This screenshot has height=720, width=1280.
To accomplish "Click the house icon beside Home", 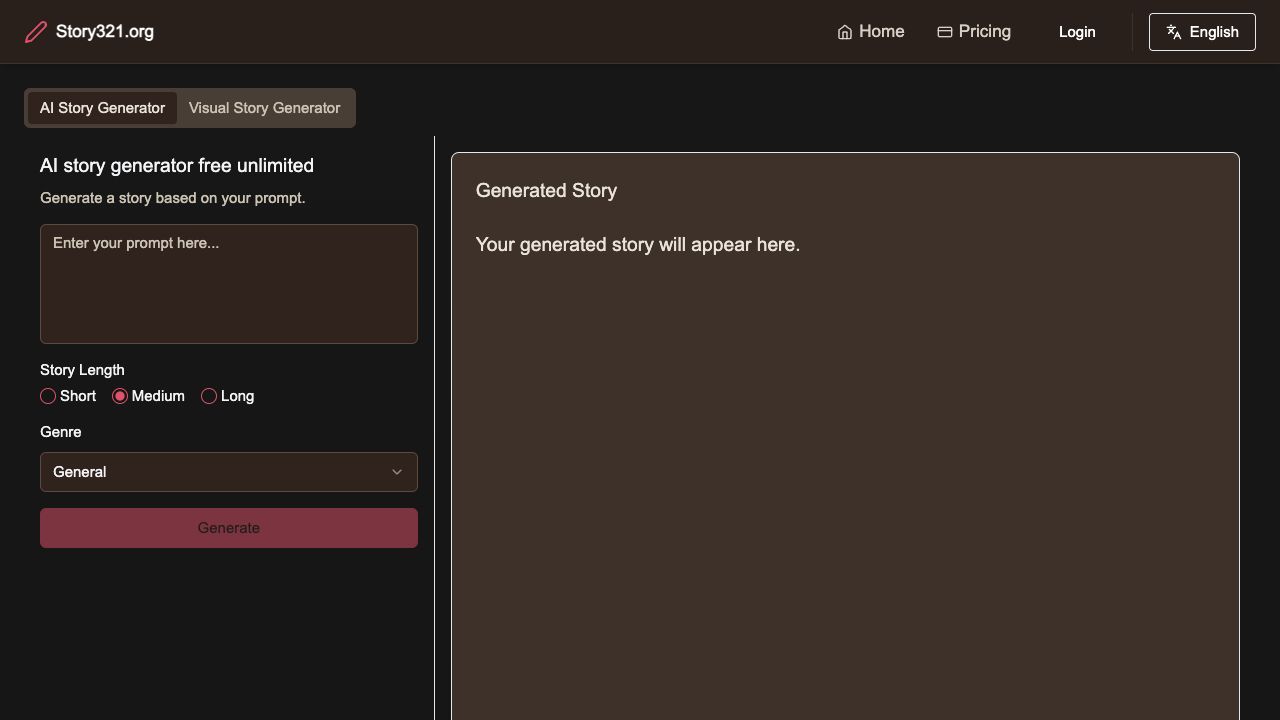I will point(845,32).
